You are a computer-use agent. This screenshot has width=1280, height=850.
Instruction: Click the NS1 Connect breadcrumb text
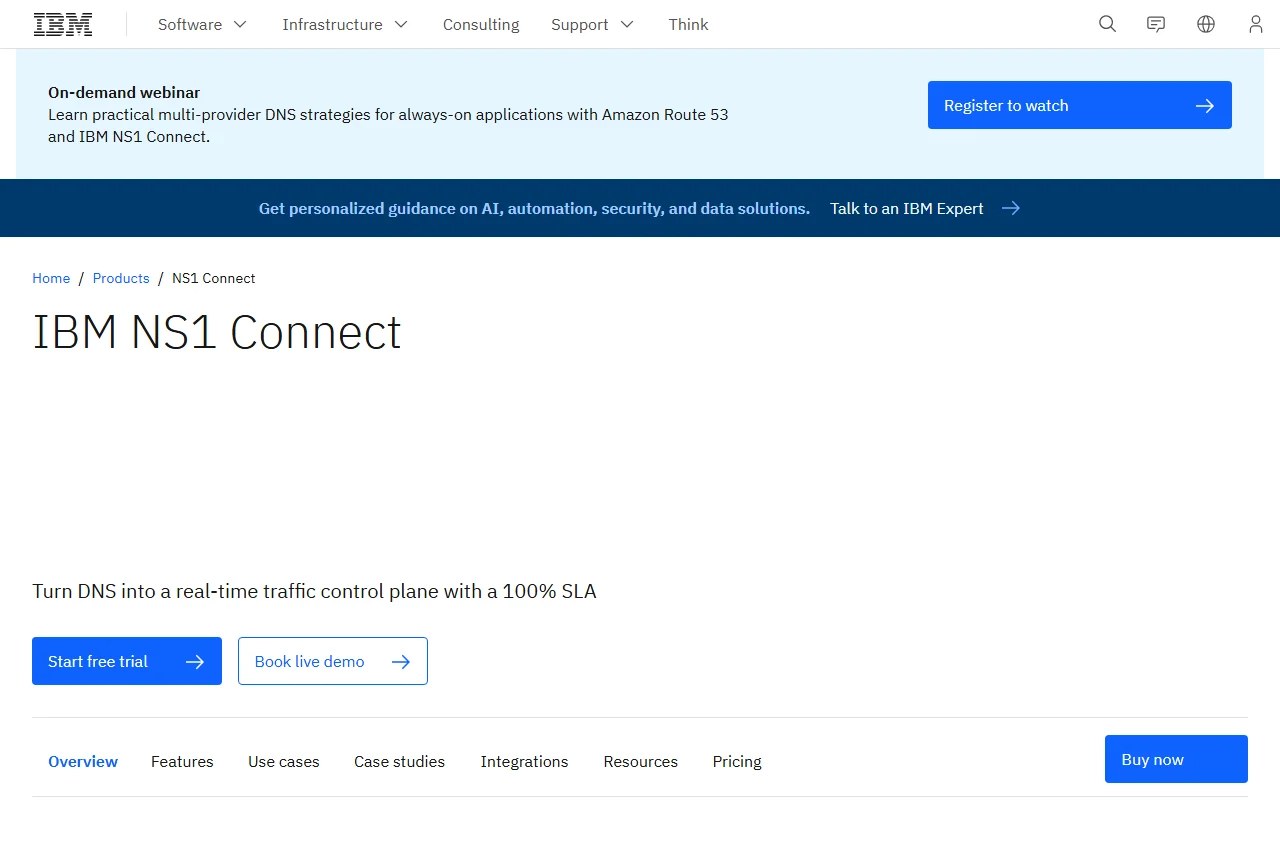pos(214,278)
